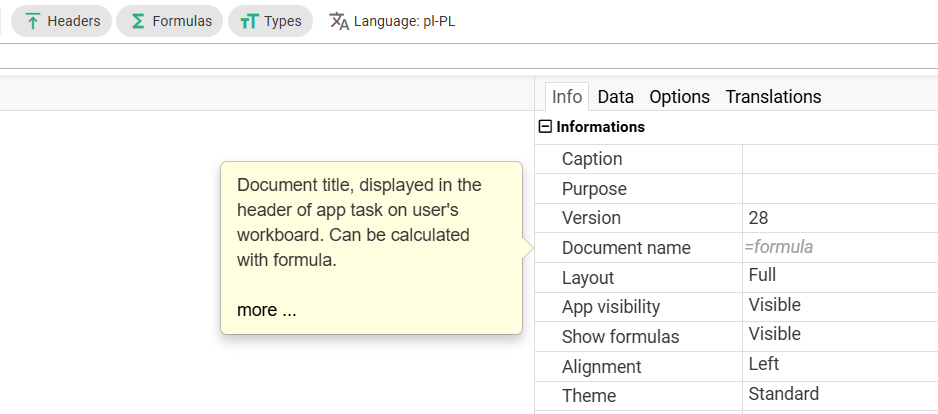This screenshot has width=938, height=414.
Task: Open App visibility dropdown value Visible
Action: point(840,306)
